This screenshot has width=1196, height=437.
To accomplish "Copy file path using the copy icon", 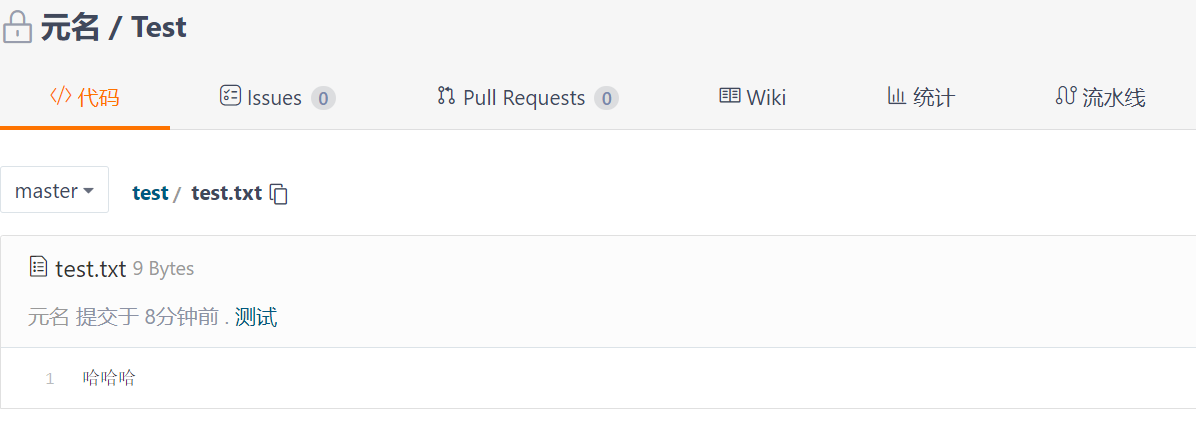I will click(x=280, y=194).
